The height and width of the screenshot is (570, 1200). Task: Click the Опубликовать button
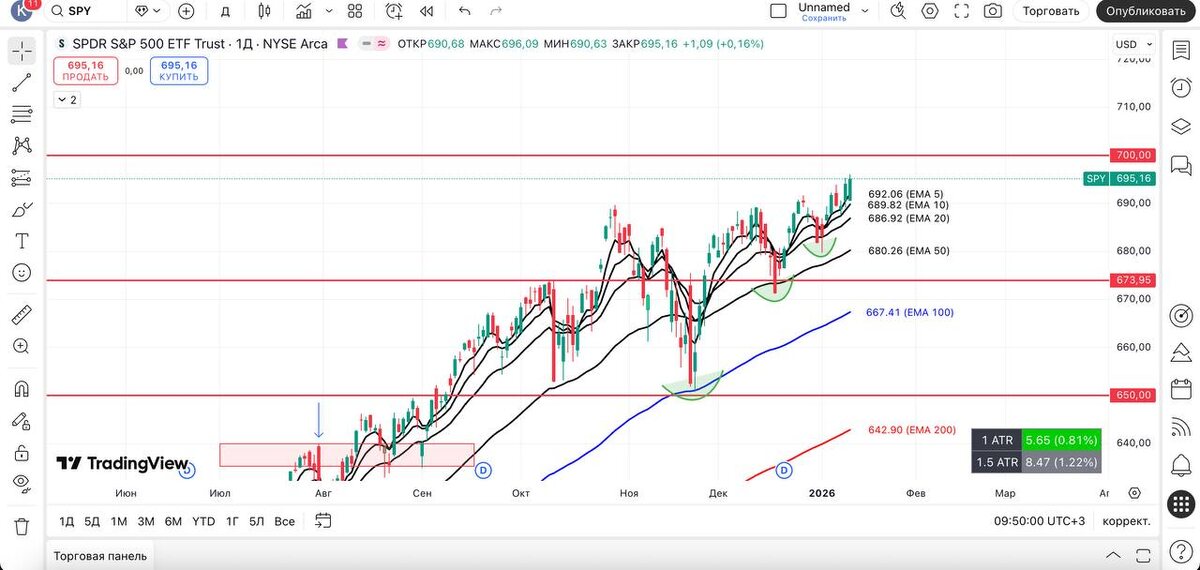point(1147,11)
